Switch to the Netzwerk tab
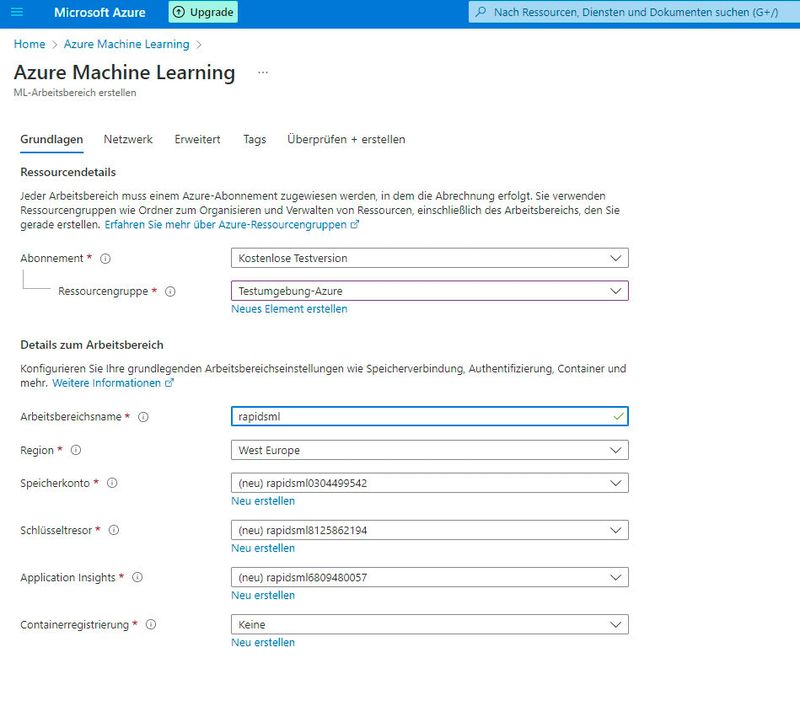The image size is (800, 722). (x=128, y=139)
